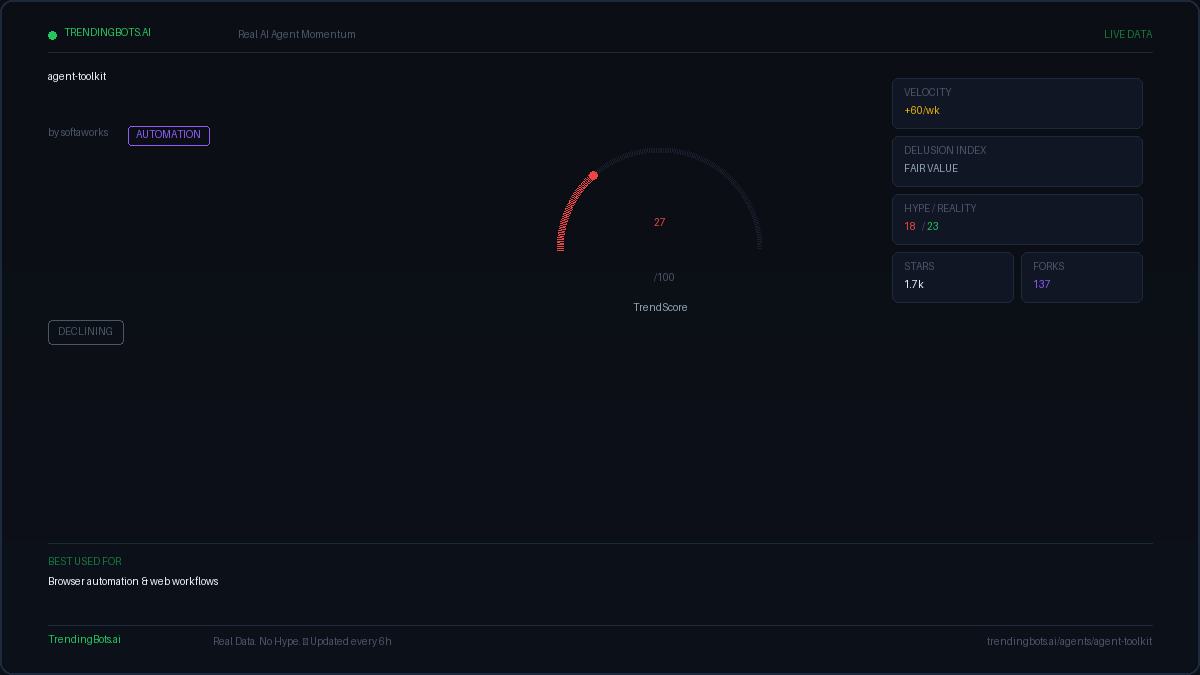Open the VELOCITY card

click(x=1017, y=103)
